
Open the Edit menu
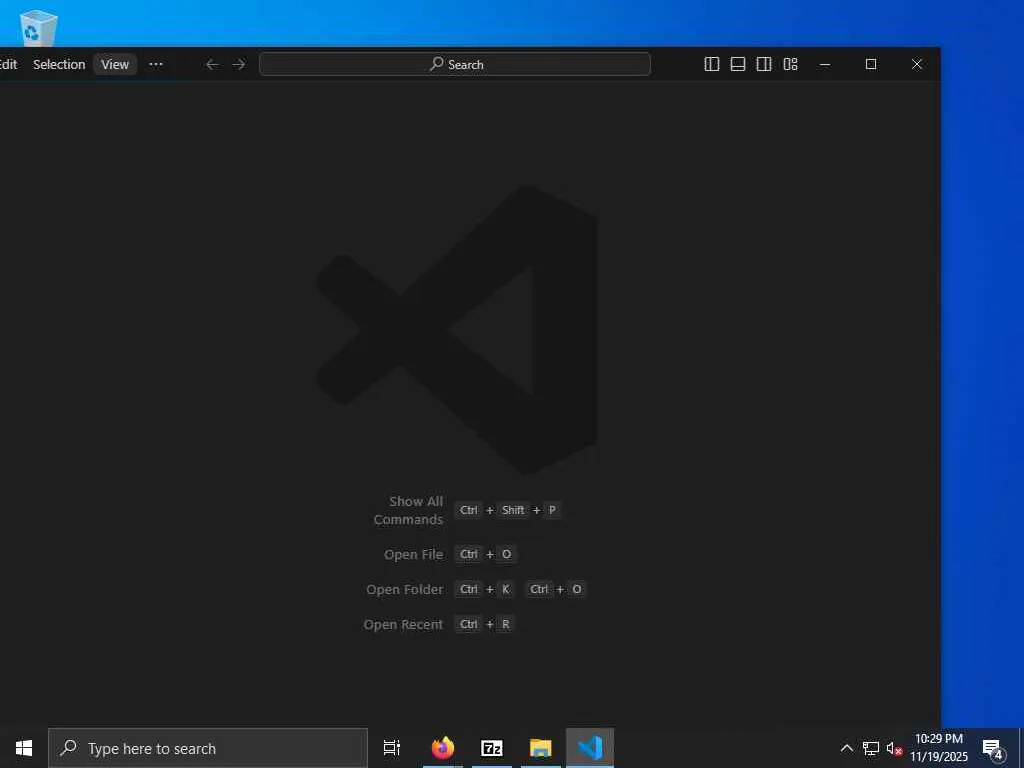click(x=8, y=64)
